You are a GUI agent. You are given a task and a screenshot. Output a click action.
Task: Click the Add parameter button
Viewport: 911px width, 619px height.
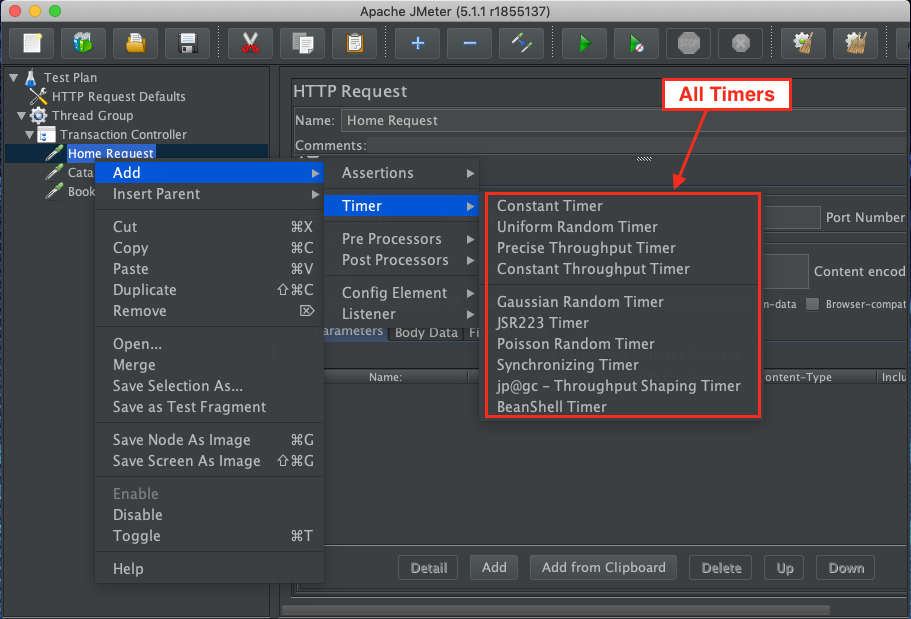click(494, 568)
